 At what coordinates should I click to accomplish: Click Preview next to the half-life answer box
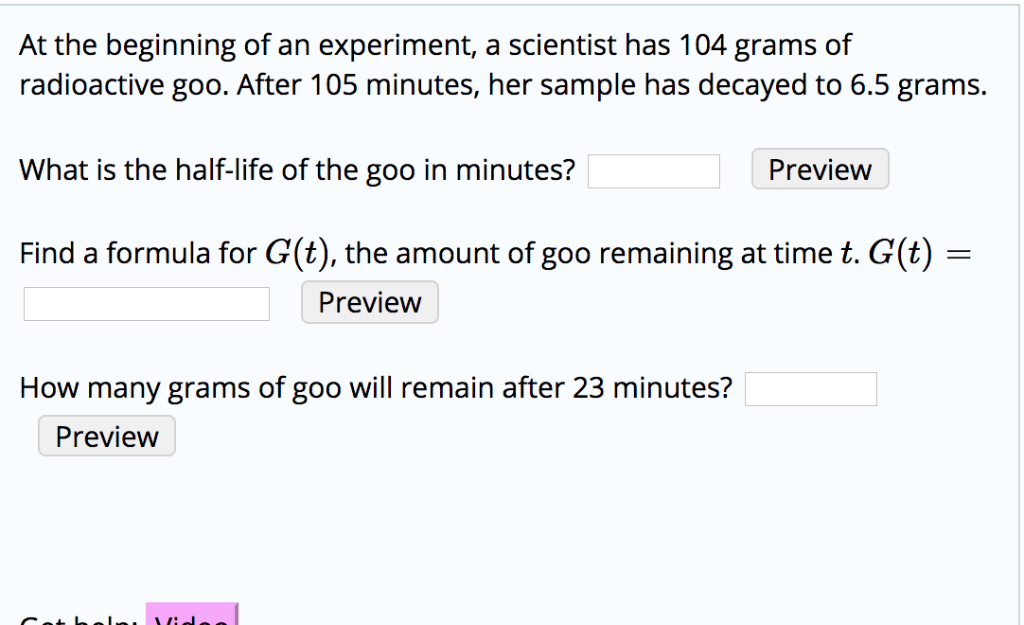pos(819,169)
